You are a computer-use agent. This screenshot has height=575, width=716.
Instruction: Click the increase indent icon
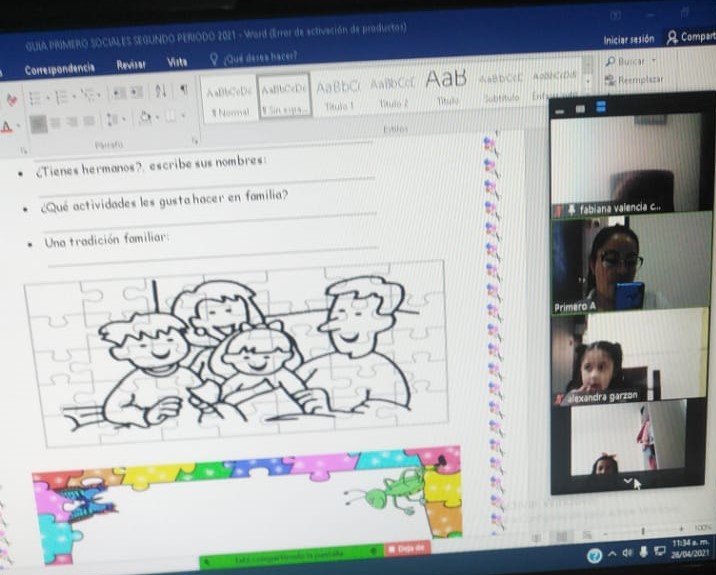(136, 93)
